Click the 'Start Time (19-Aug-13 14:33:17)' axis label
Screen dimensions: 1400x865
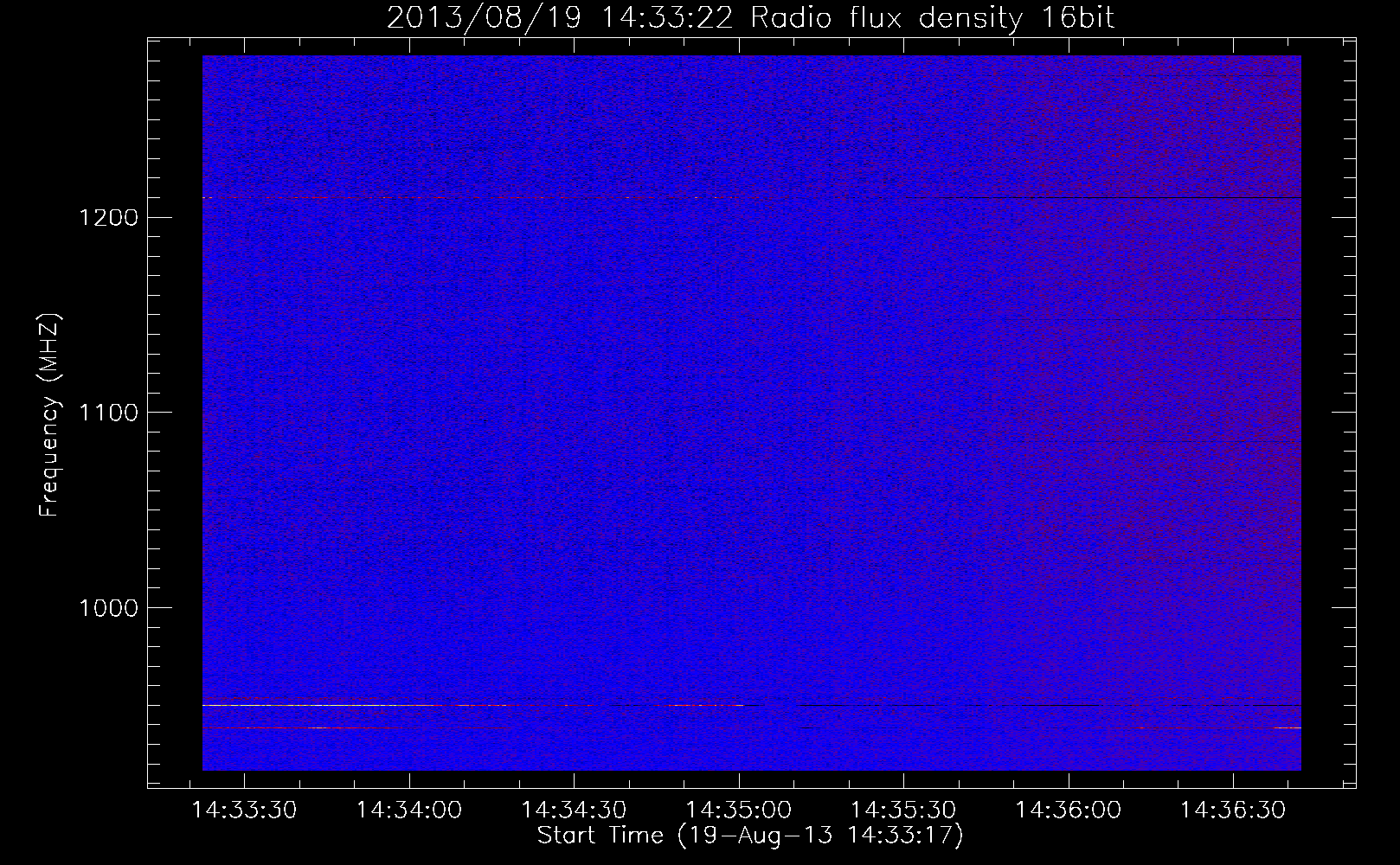[x=750, y=836]
